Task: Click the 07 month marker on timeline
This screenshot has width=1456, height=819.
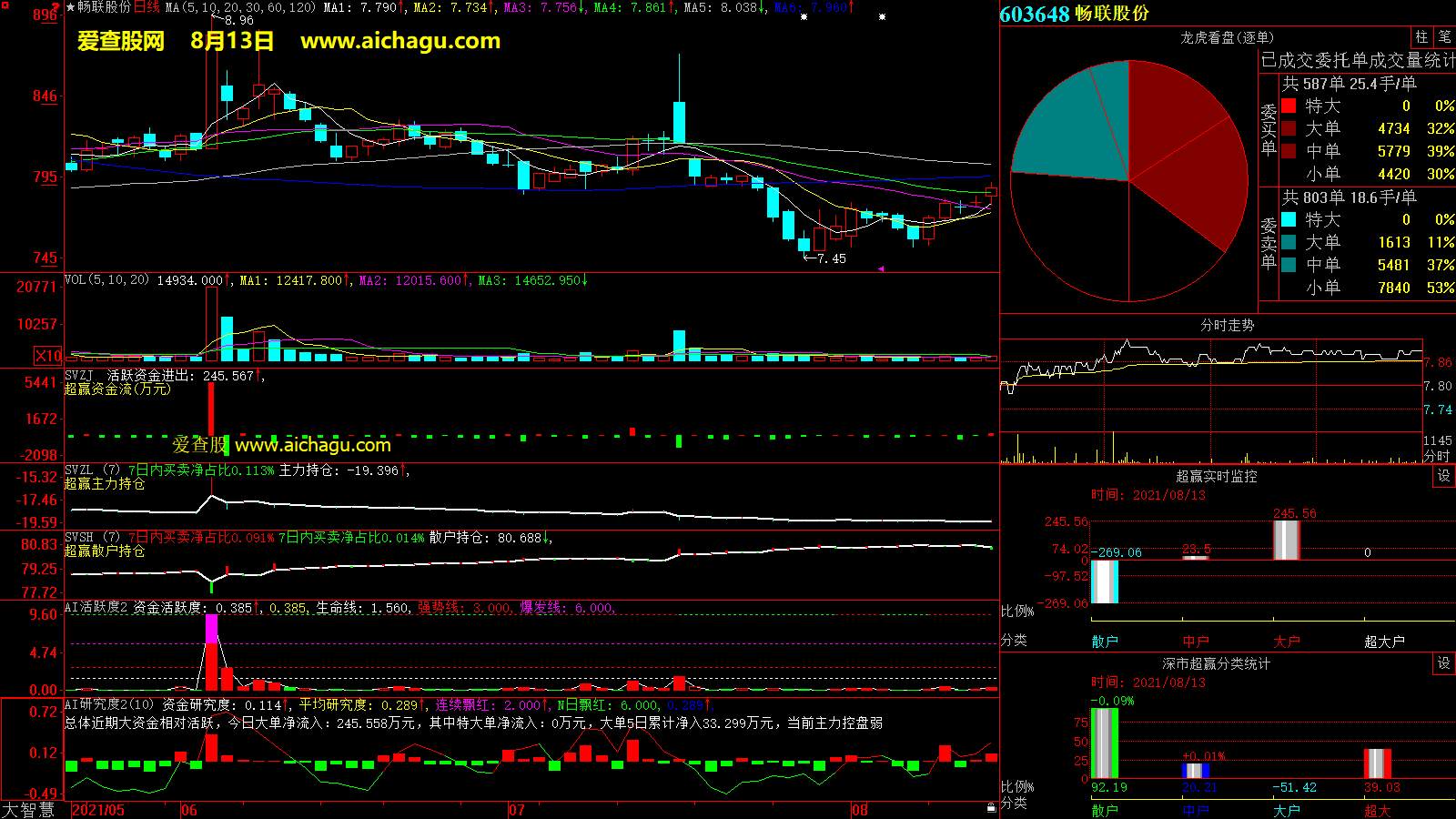Action: (x=516, y=810)
